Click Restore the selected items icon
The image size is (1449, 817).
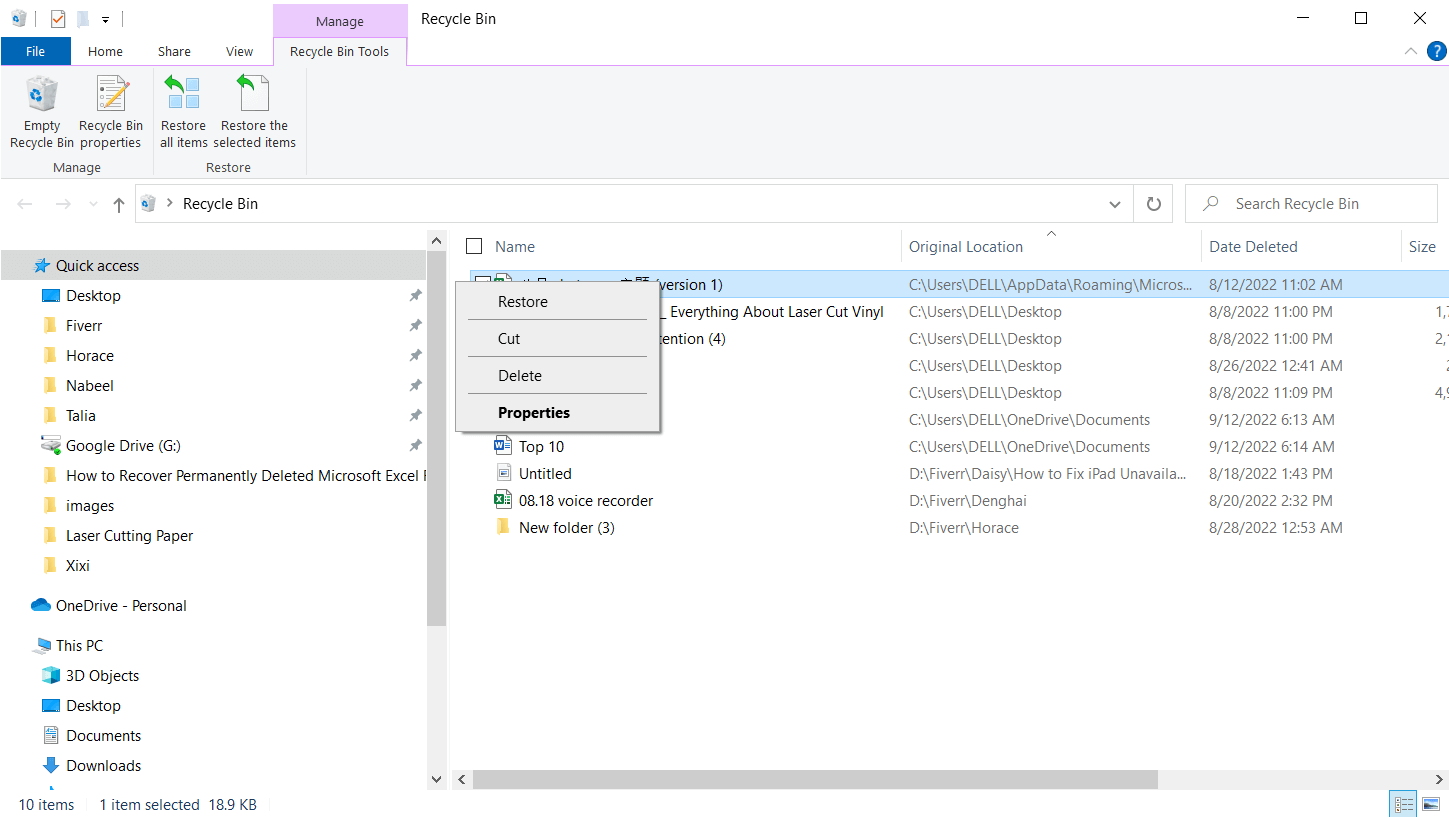click(x=254, y=113)
